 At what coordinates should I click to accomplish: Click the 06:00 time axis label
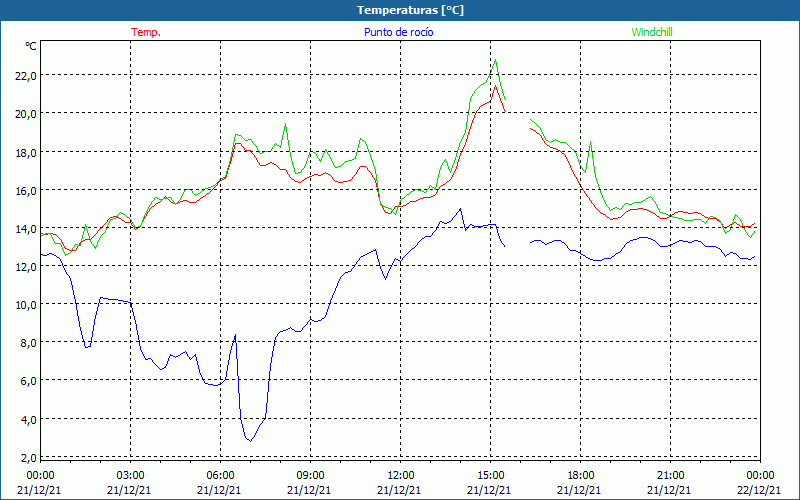[x=220, y=475]
